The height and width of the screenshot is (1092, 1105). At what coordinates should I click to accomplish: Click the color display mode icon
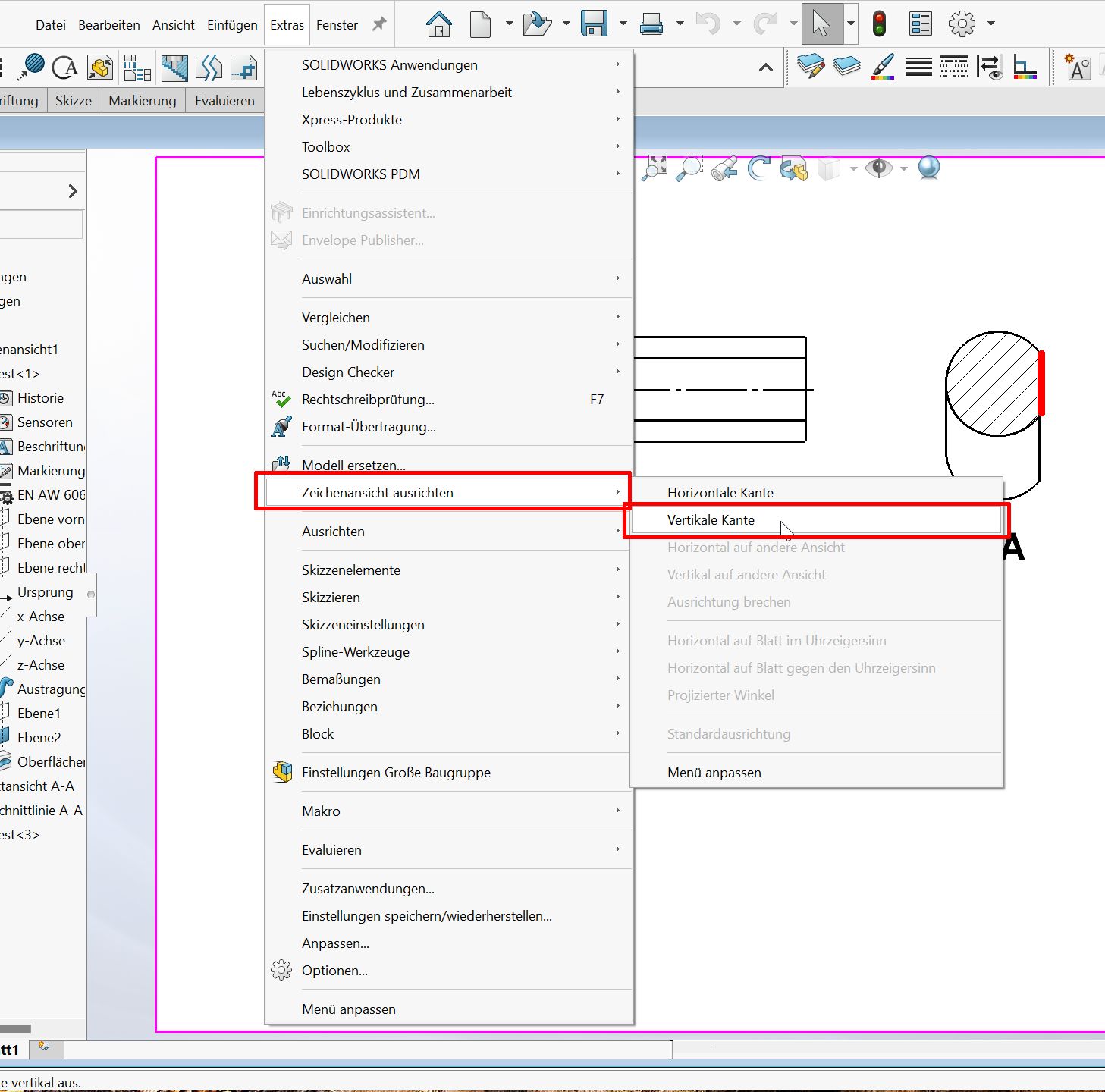tap(1025, 68)
